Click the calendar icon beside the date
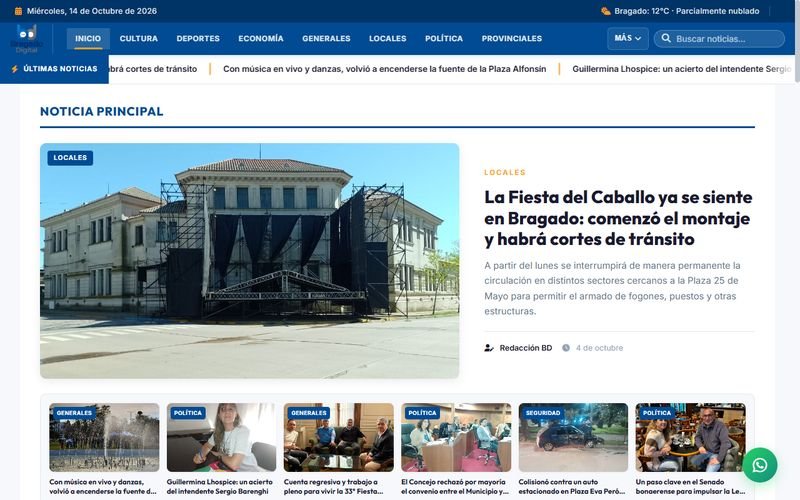Image resolution: width=800 pixels, height=500 pixels. click(x=18, y=11)
